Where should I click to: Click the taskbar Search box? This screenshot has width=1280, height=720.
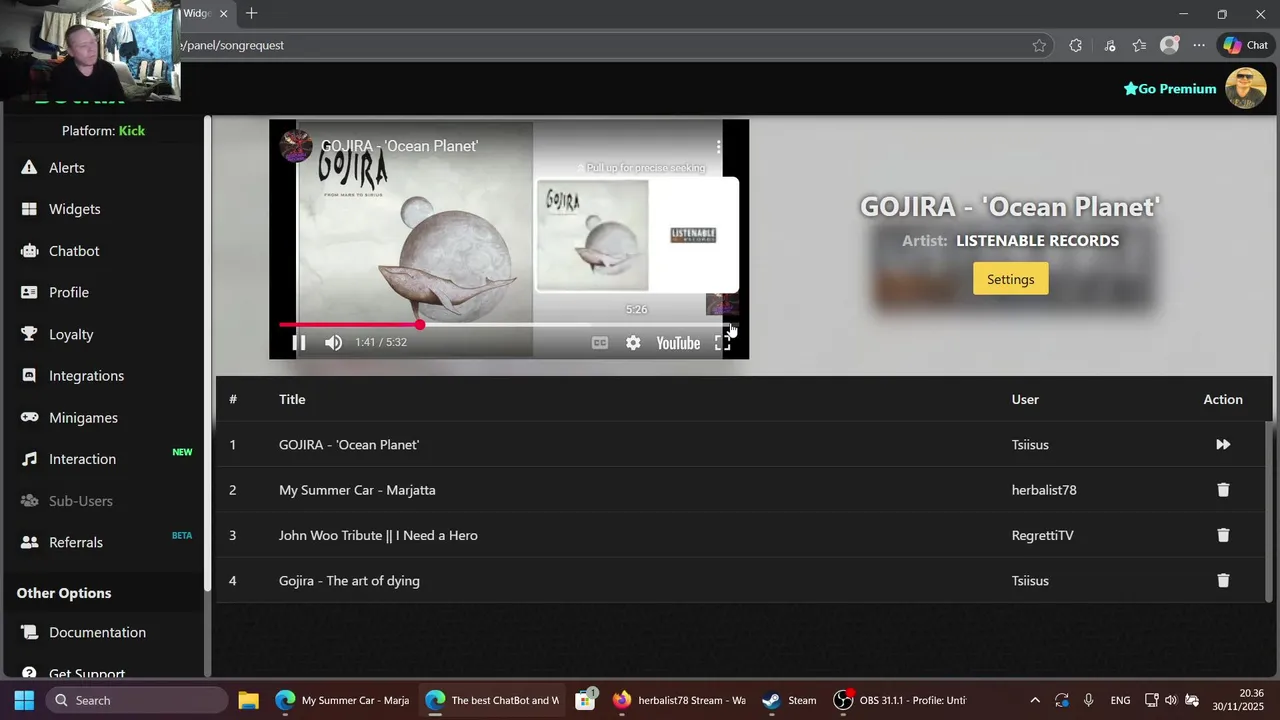(x=136, y=700)
